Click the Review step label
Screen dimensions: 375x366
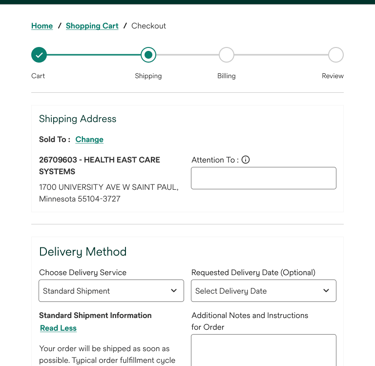pos(333,76)
